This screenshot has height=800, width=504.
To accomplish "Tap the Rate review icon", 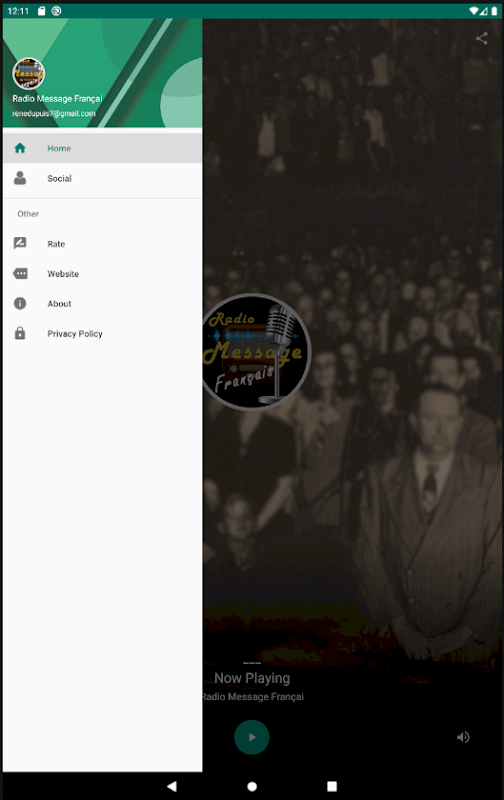I will click(20, 243).
